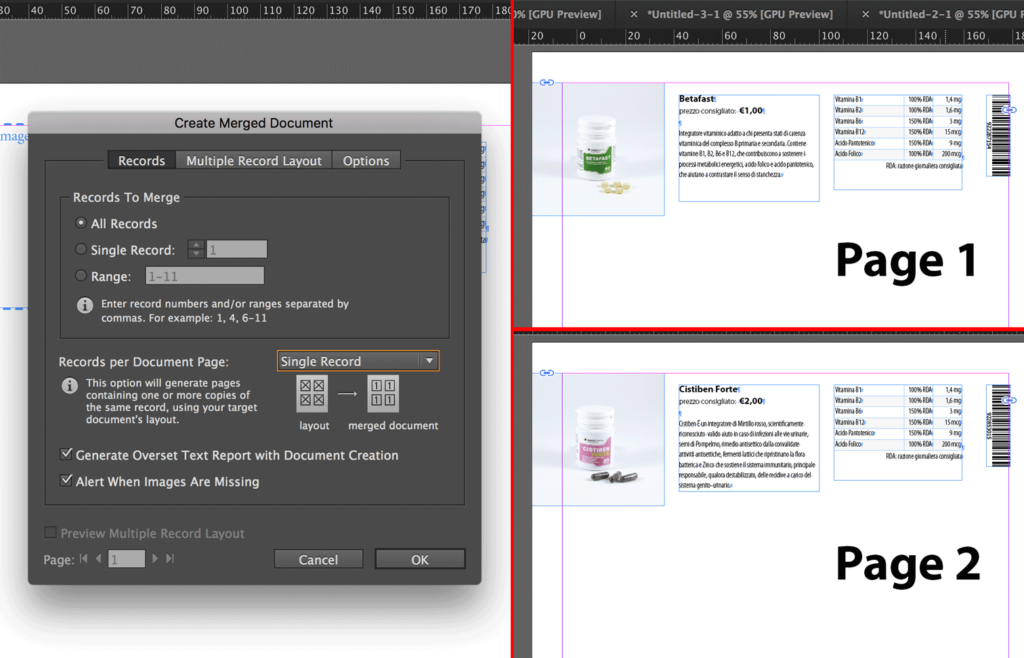The height and width of the screenshot is (658, 1024).
Task: Click the link icon above Cistiben image frame
Action: pyautogui.click(x=547, y=373)
